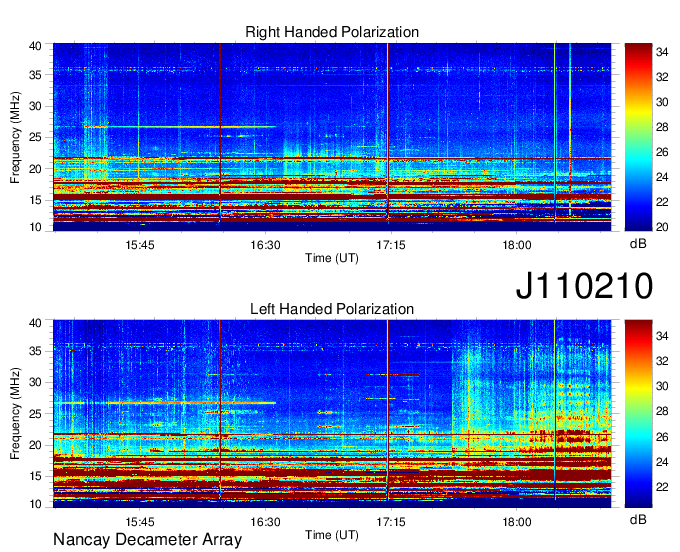Screen dimensions: 680x552
Task: Click the 17:15 time tick of Right Handed plot
Action: point(391,245)
